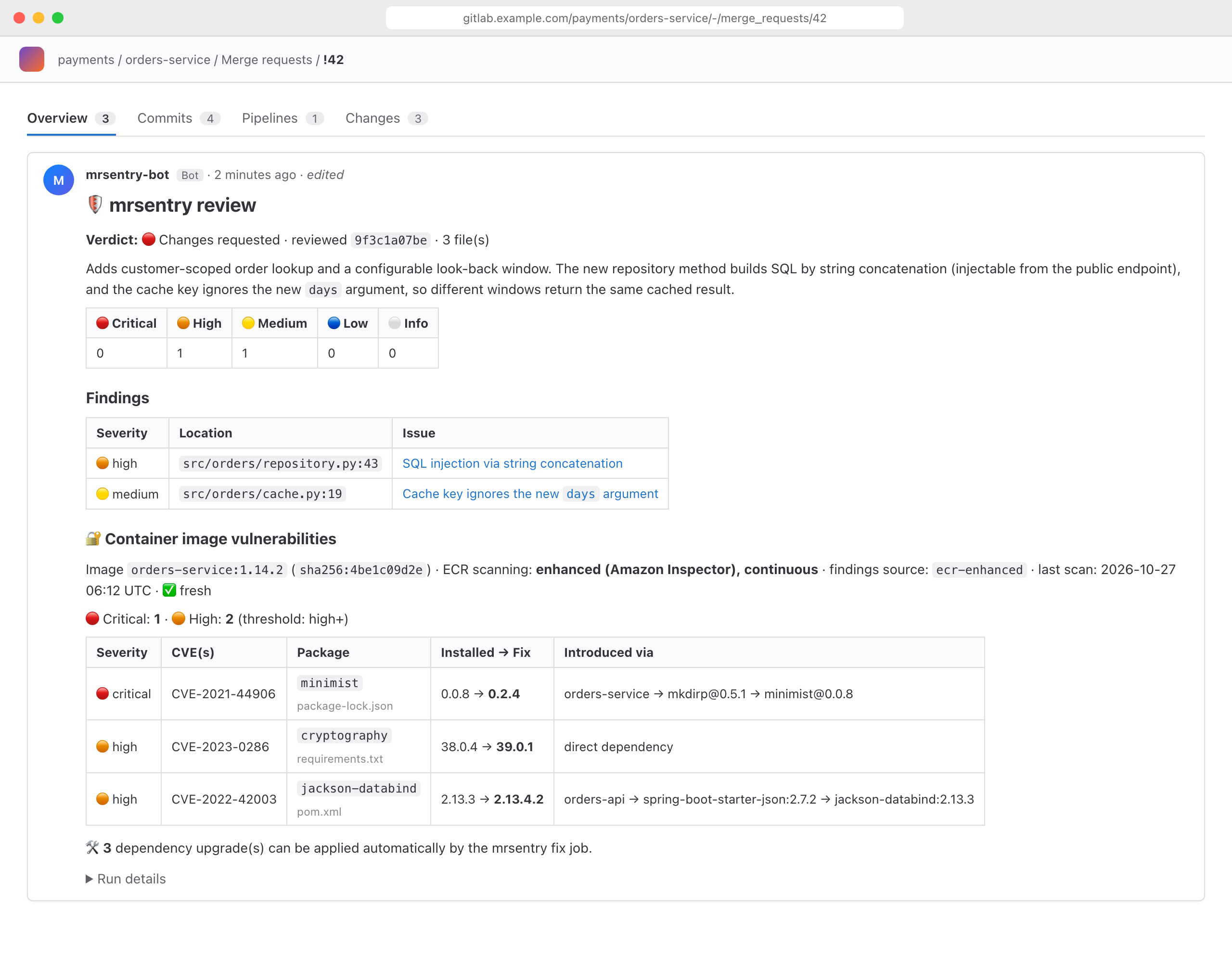Click the GitLab project avatar icon
Screen dimensions: 1232x972
pyautogui.click(x=32, y=59)
